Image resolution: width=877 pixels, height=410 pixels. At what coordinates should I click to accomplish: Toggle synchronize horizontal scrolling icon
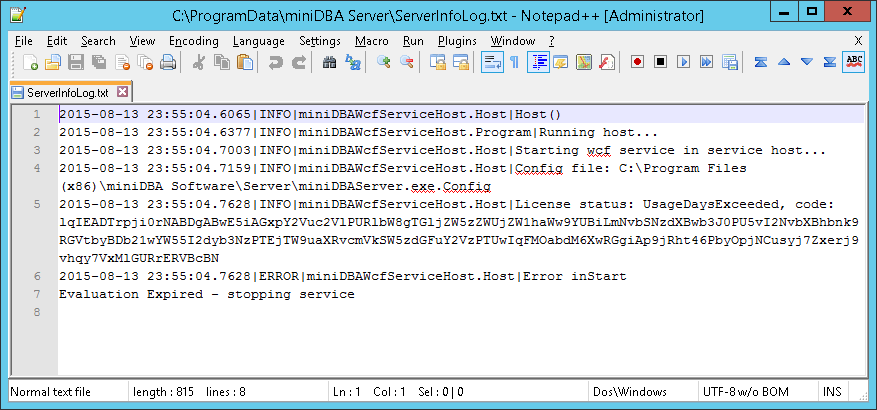pyautogui.click(x=460, y=62)
